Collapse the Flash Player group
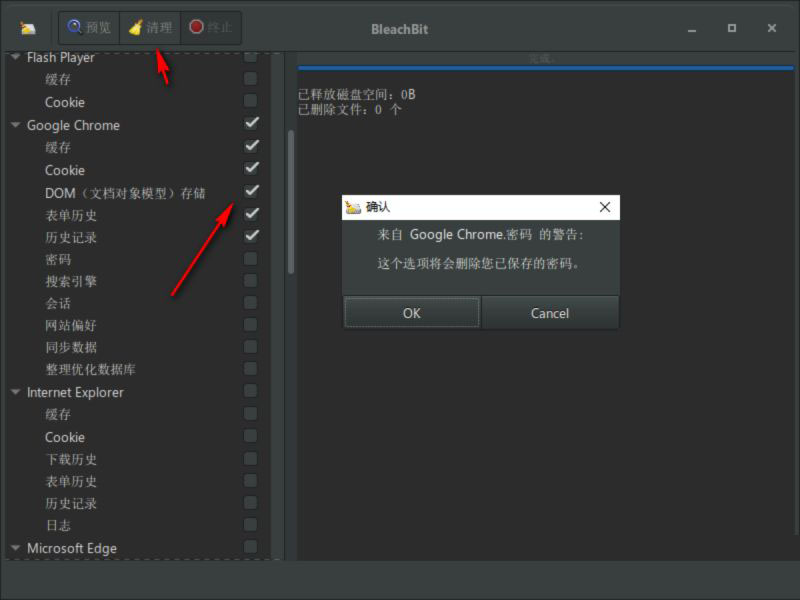Image resolution: width=800 pixels, height=600 pixels. (15, 57)
